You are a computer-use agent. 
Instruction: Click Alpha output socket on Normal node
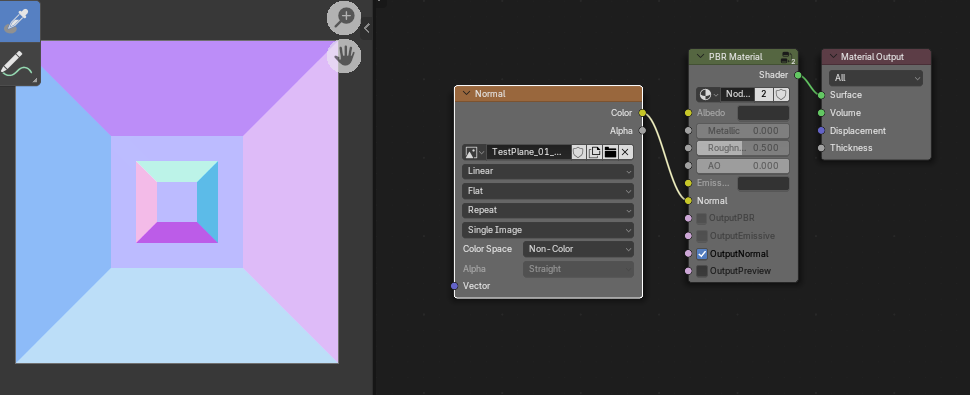642,130
